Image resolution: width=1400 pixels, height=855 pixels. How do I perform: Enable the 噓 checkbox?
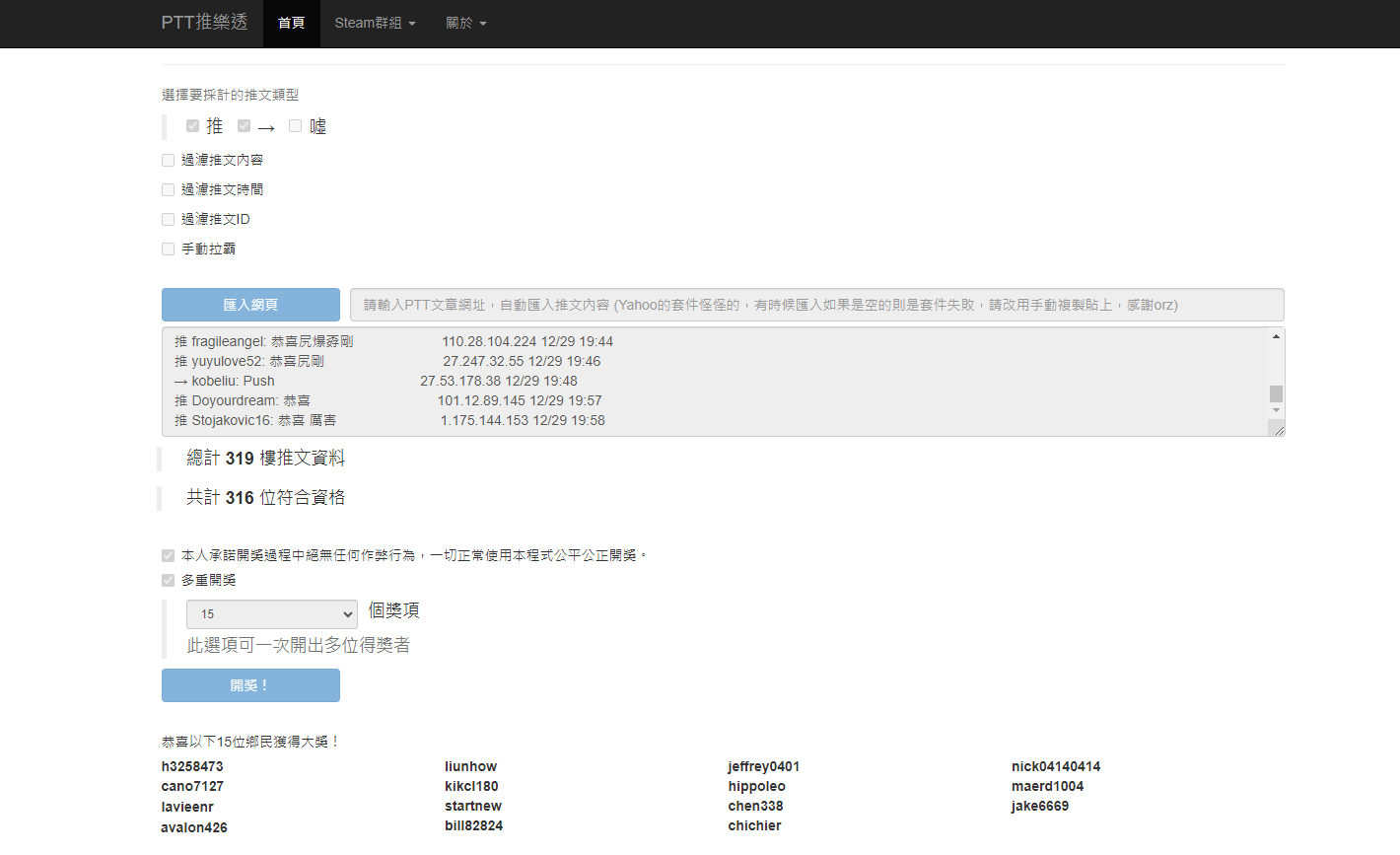click(x=295, y=126)
